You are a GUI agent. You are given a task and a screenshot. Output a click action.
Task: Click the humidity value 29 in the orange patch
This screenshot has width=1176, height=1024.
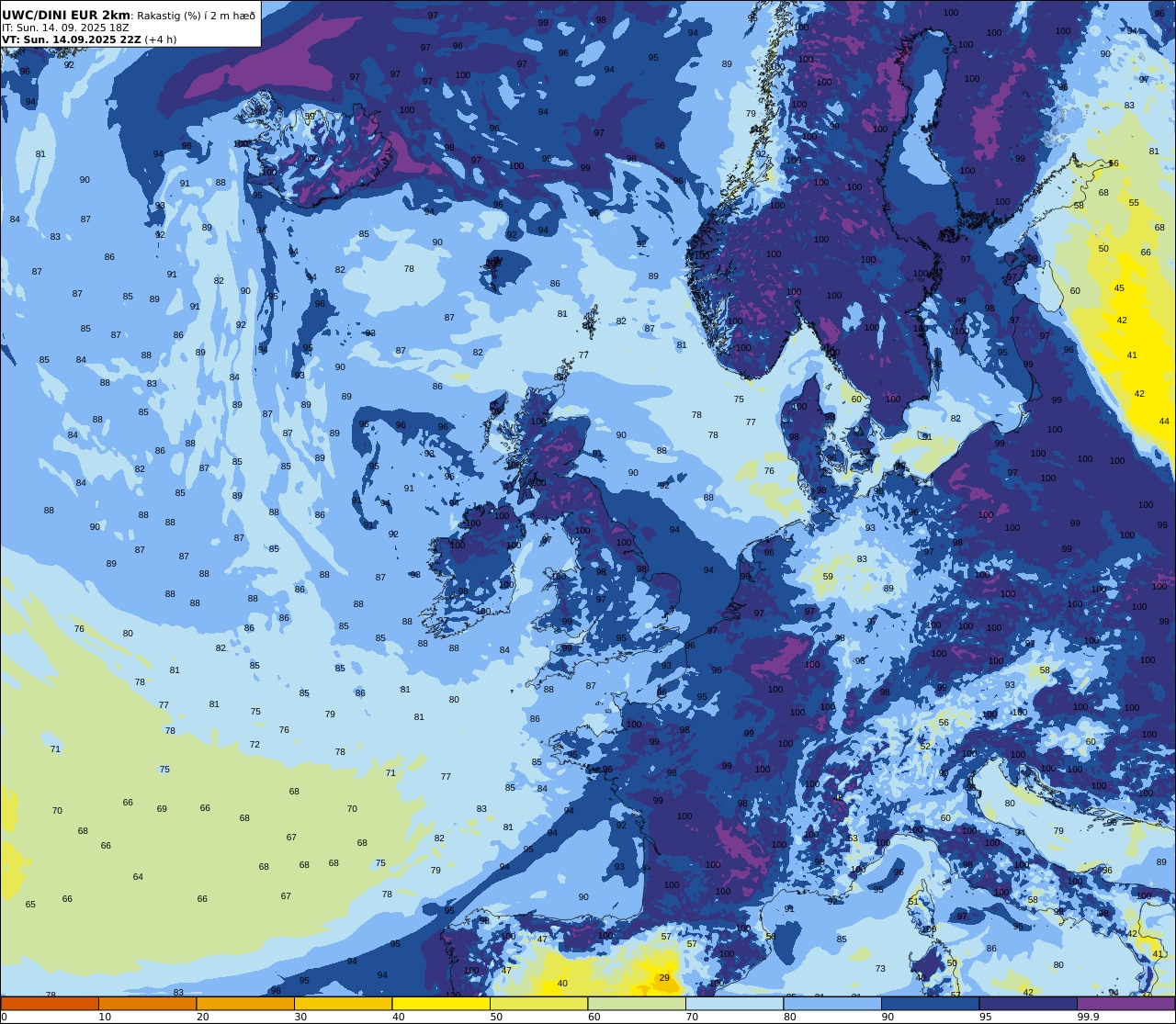(664, 978)
